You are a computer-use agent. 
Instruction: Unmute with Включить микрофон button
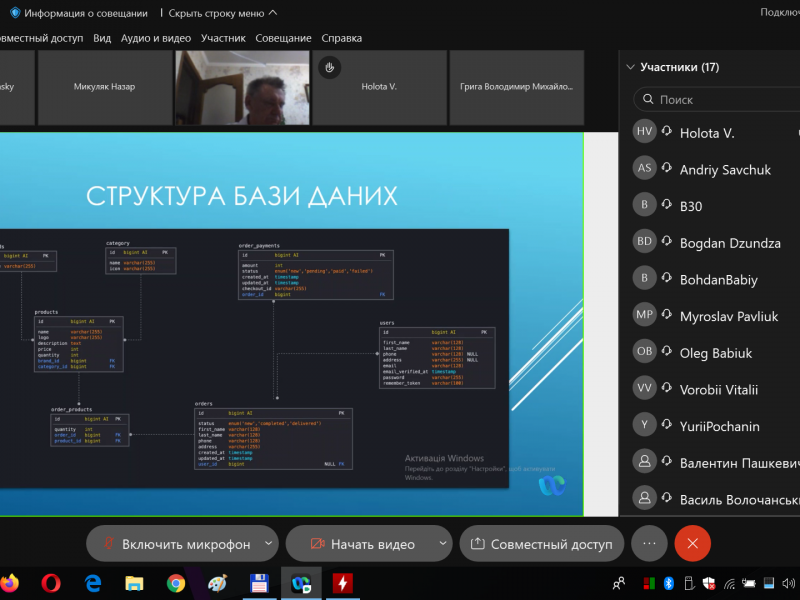coord(175,544)
